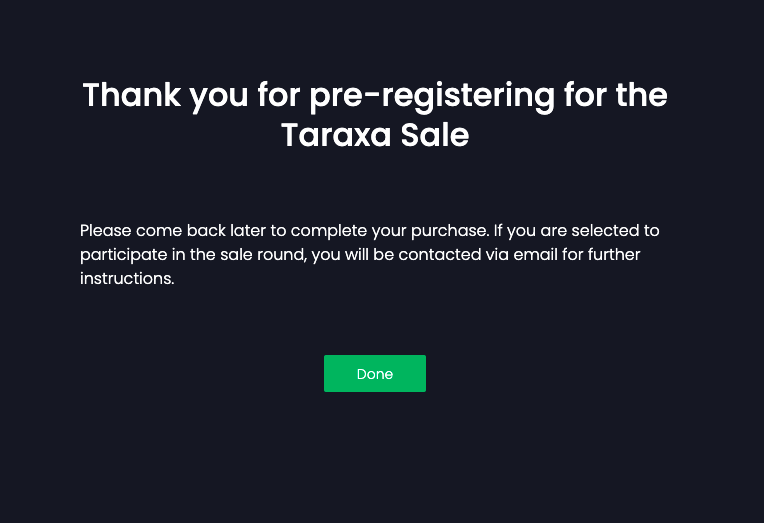Click the capitalized "Sale" in the heading
The width and height of the screenshot is (764, 523).
435,135
